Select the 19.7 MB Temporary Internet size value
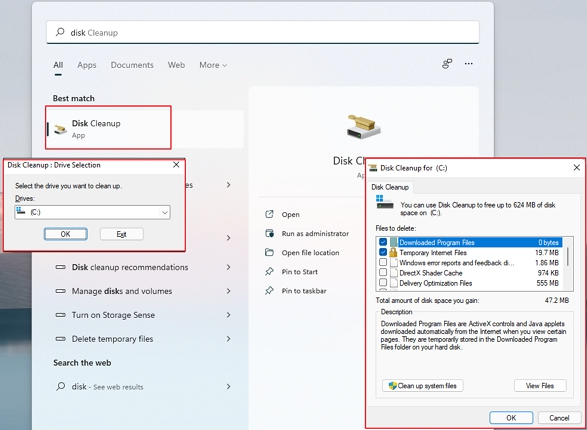 click(547, 252)
